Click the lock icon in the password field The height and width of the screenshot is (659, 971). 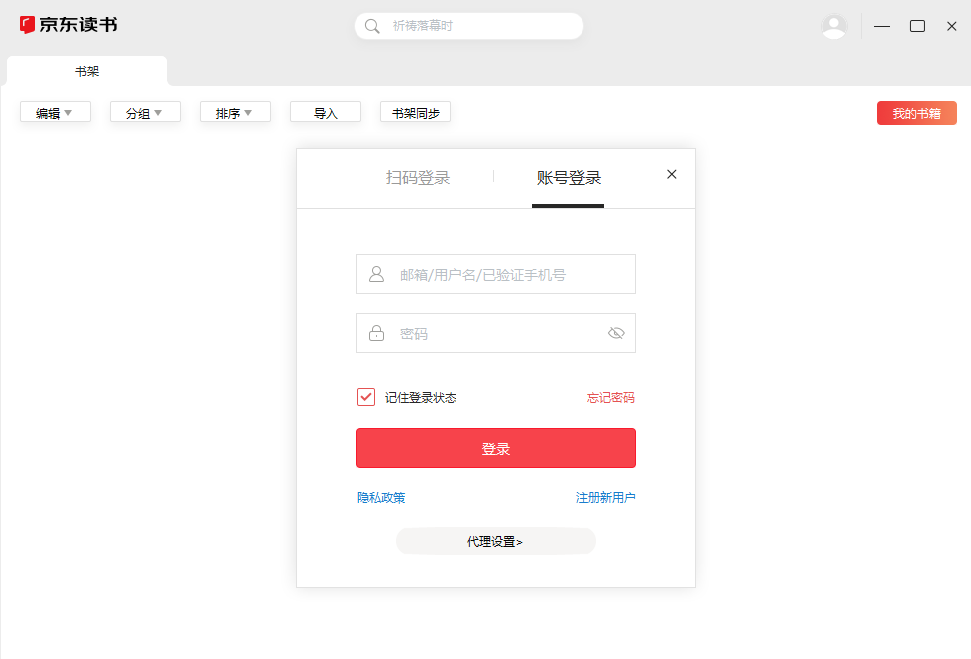click(374, 332)
